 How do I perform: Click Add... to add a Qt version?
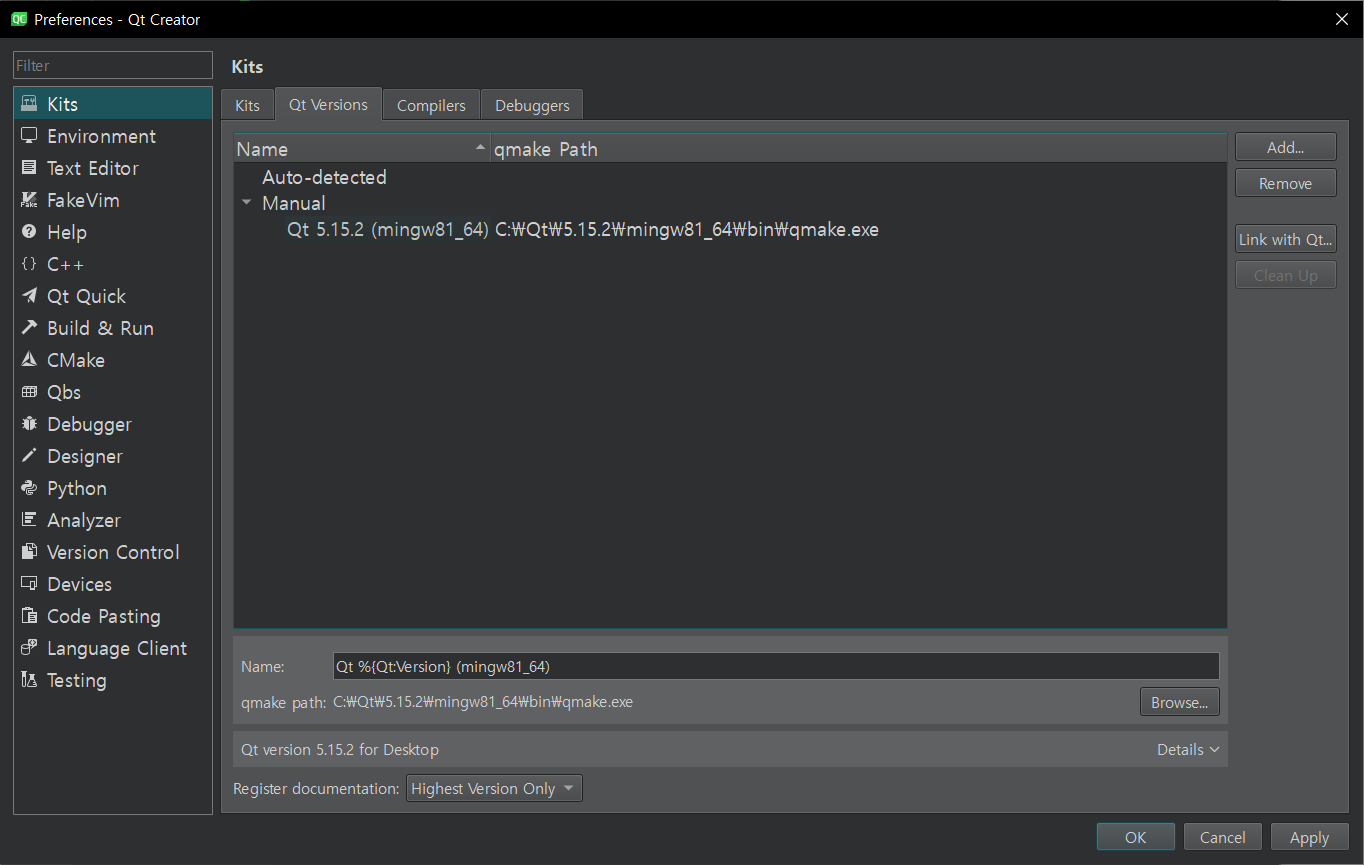1285,147
